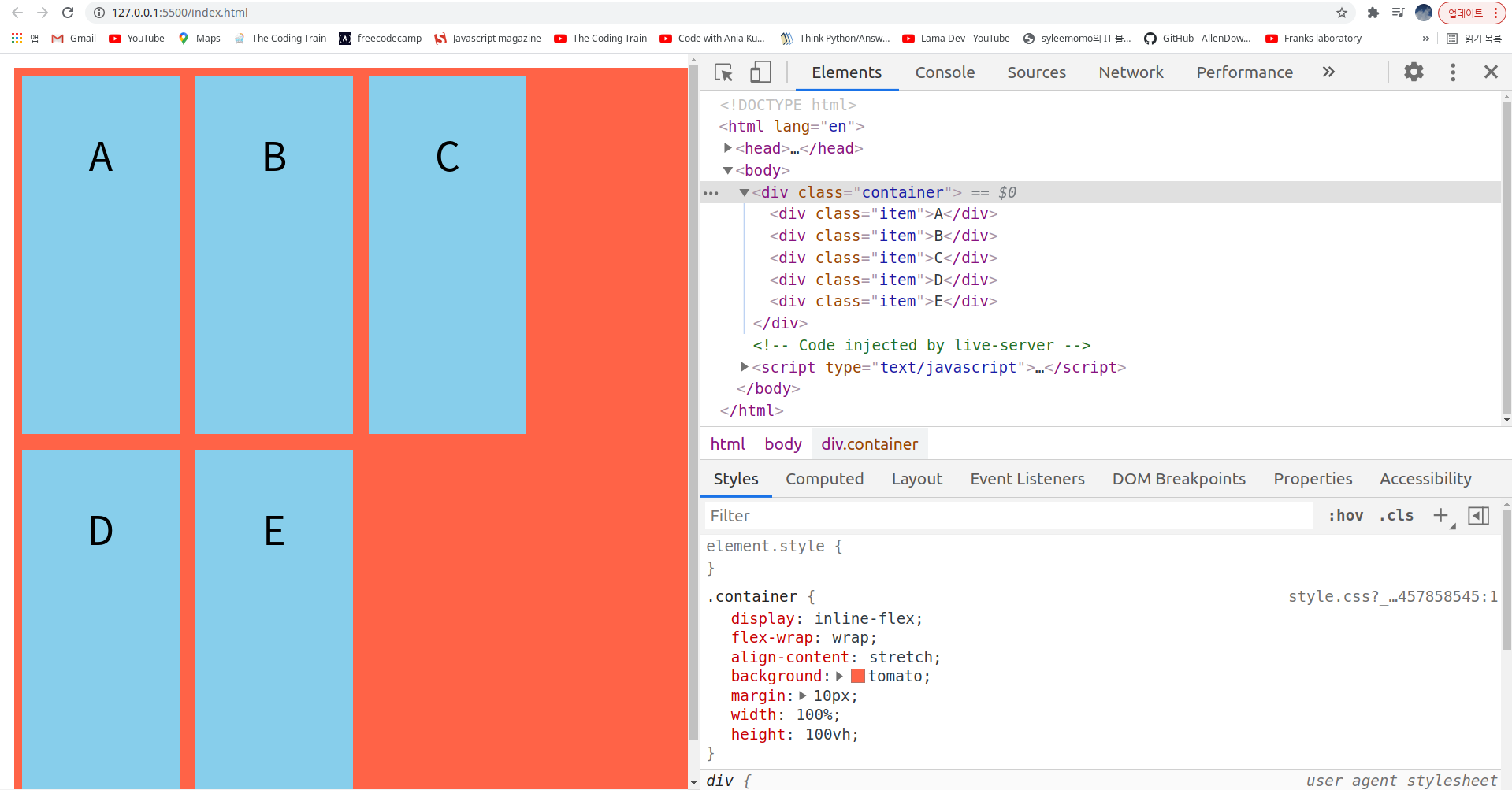Toggle :hov element state panel
Image resolution: width=1512 pixels, height=790 pixels.
(x=1346, y=515)
